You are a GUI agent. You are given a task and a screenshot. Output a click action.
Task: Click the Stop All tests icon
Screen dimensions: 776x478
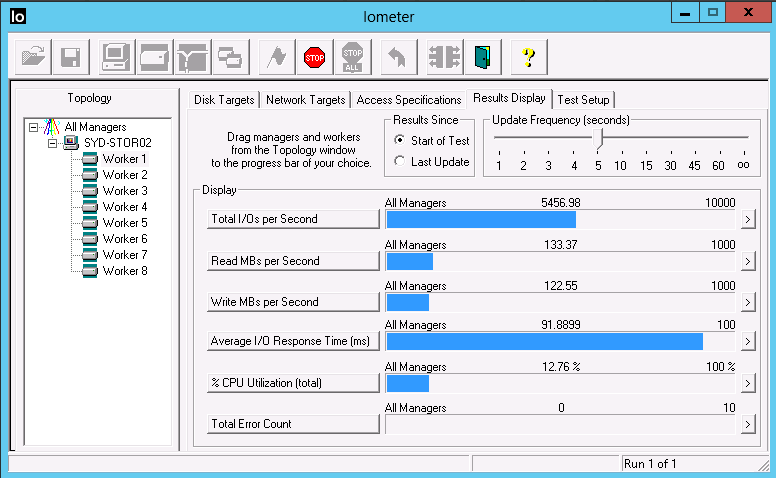[x=352, y=57]
